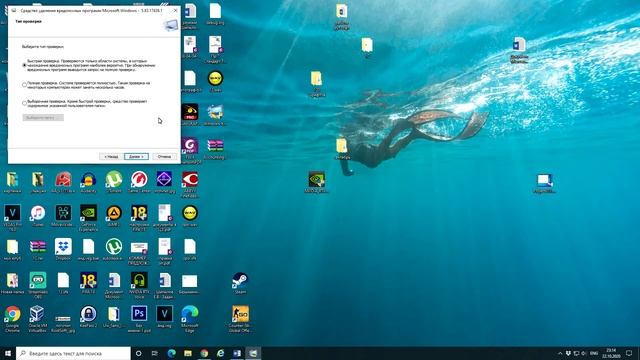Open VEGAS Pro 16.0 desktop shortcut

12,218
